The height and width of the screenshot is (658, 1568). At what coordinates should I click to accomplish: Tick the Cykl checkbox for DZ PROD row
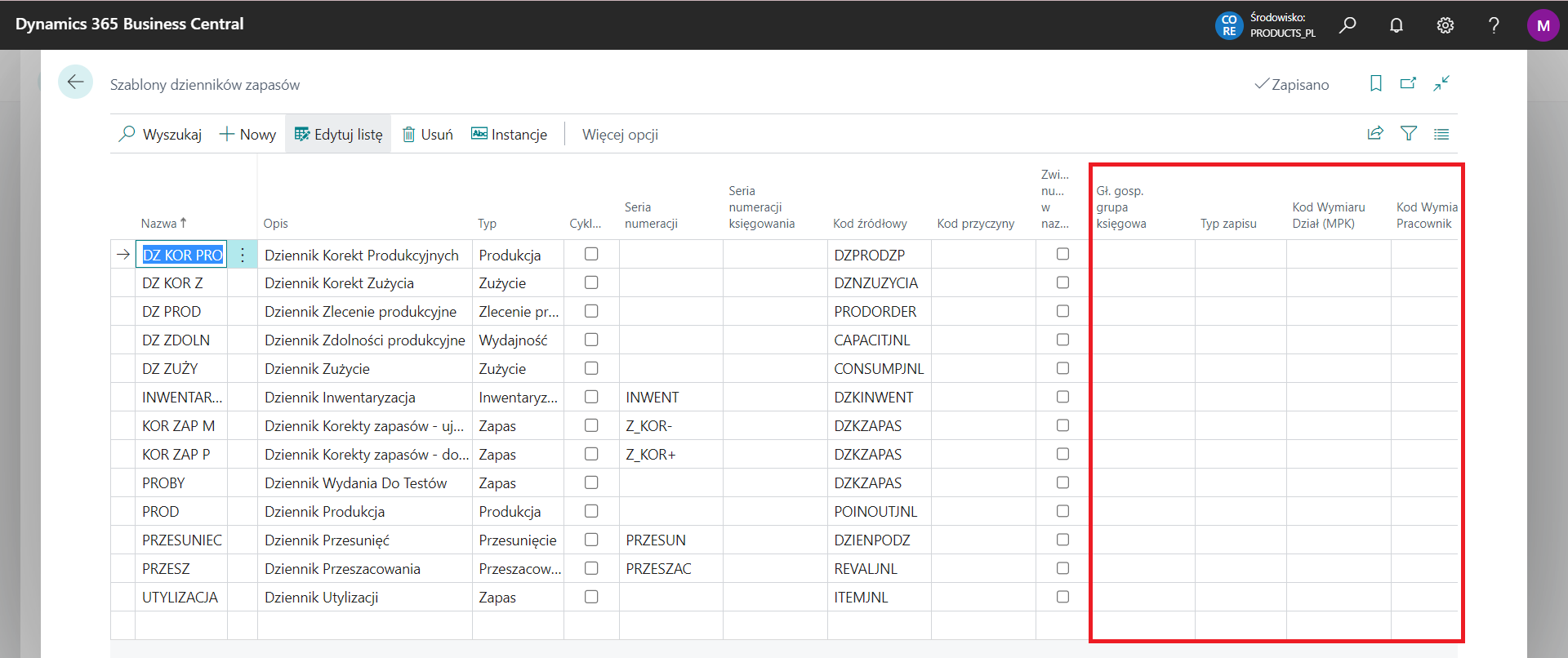click(591, 311)
